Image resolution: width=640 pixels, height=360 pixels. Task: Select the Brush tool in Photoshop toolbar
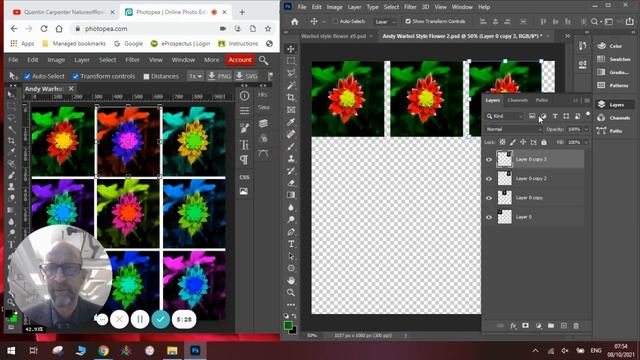[291, 146]
